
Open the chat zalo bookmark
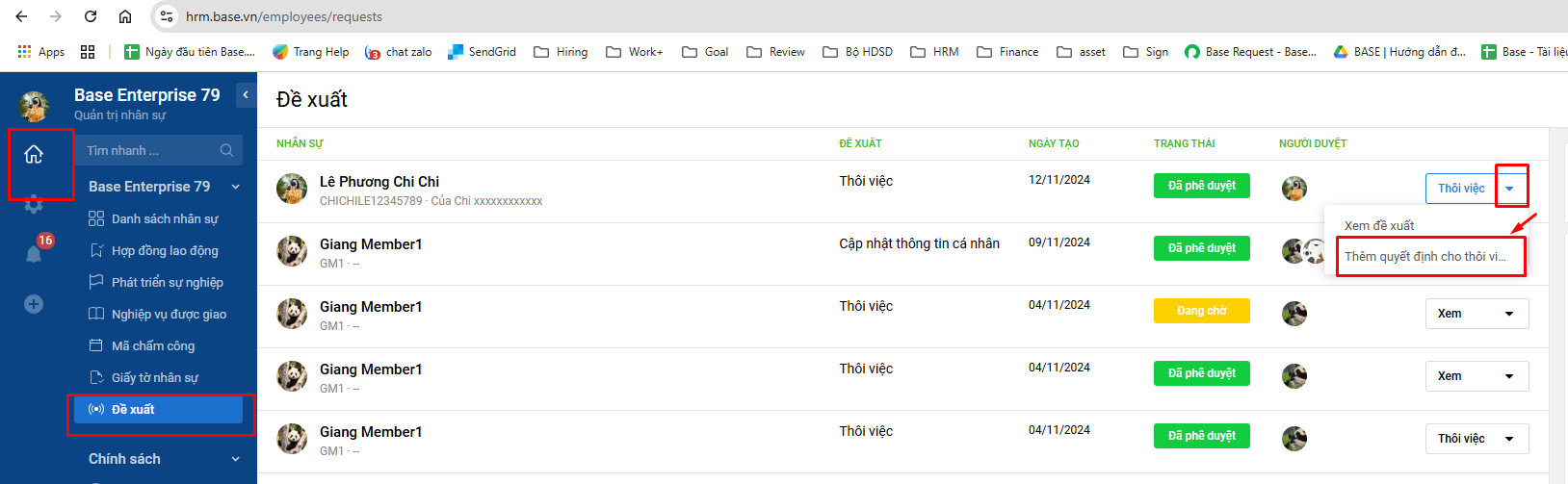(x=399, y=52)
